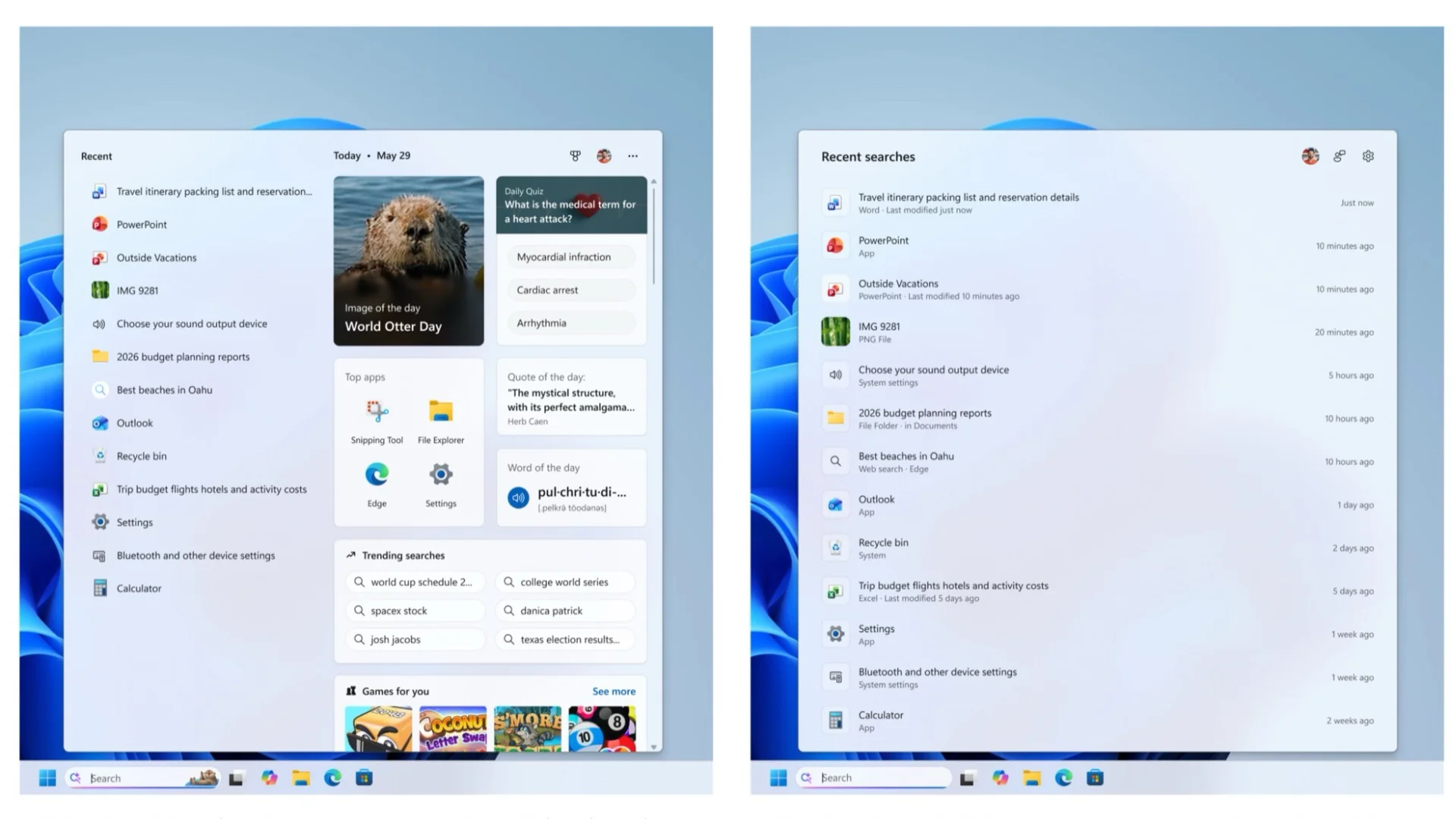1456x819 pixels.
Task: Open search settings gear in right panel
Action: (x=1368, y=156)
